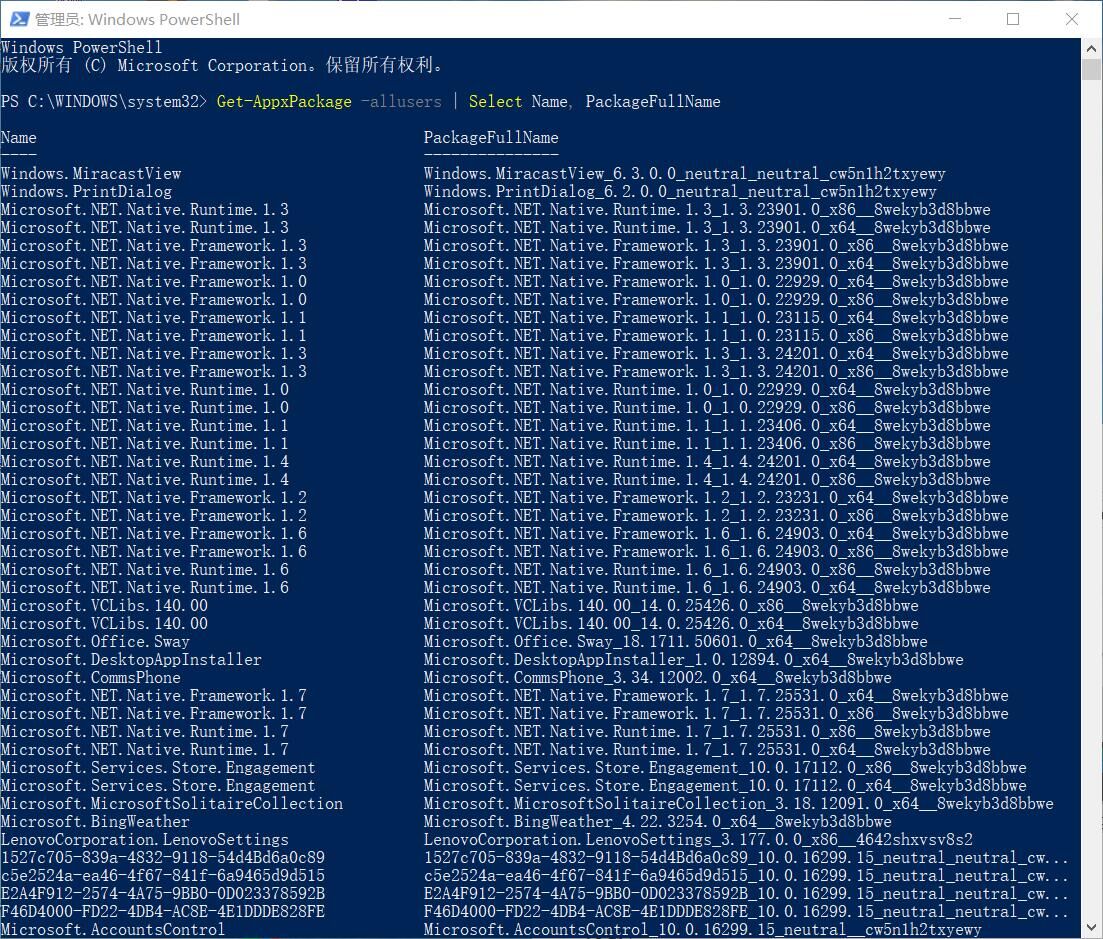Viewport: 1103px width, 939px height.
Task: Click the "VCLibs.140.00_14.0.25426.0_x86" package full name
Action: pyautogui.click(x=671, y=606)
